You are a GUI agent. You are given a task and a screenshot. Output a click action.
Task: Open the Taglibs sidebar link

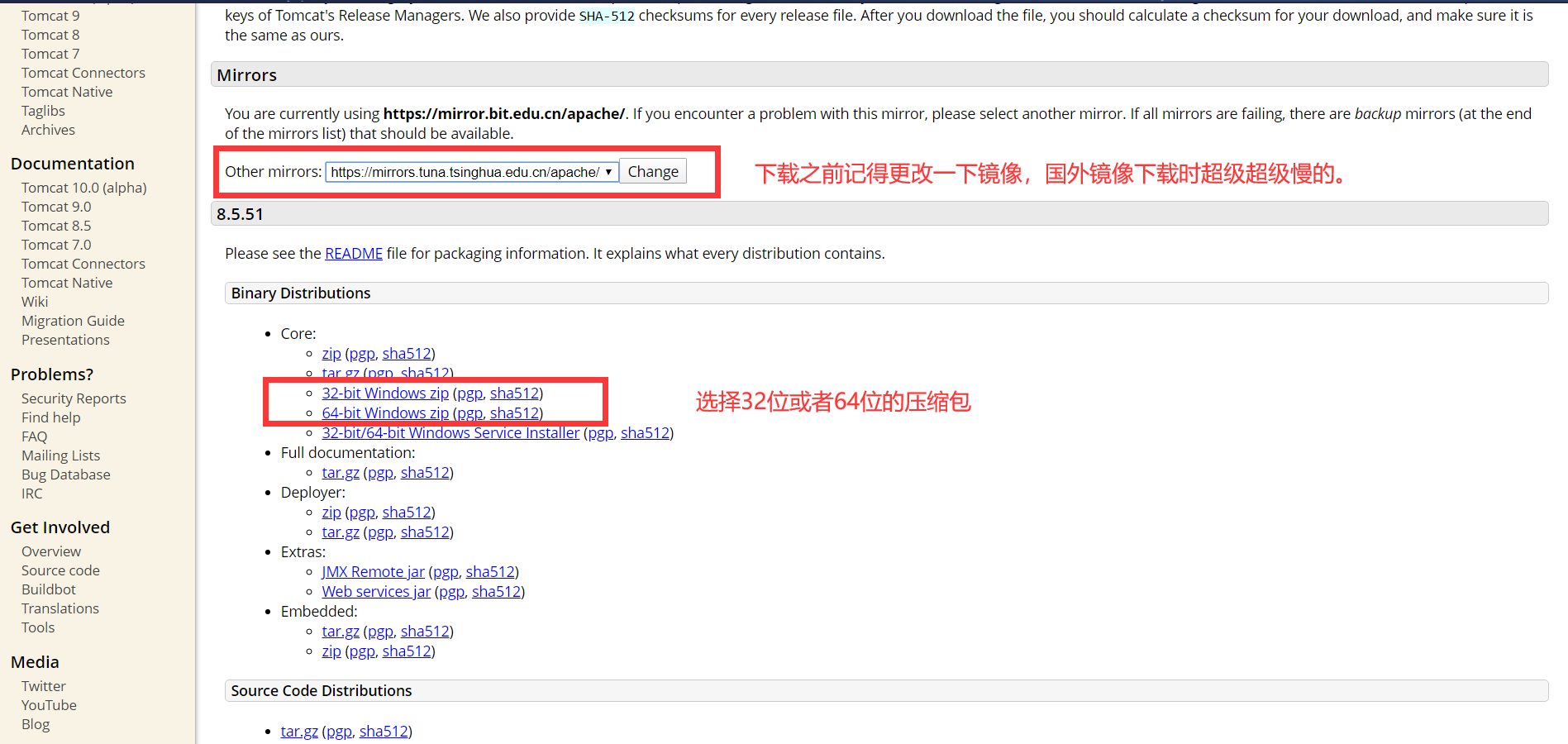(x=43, y=111)
